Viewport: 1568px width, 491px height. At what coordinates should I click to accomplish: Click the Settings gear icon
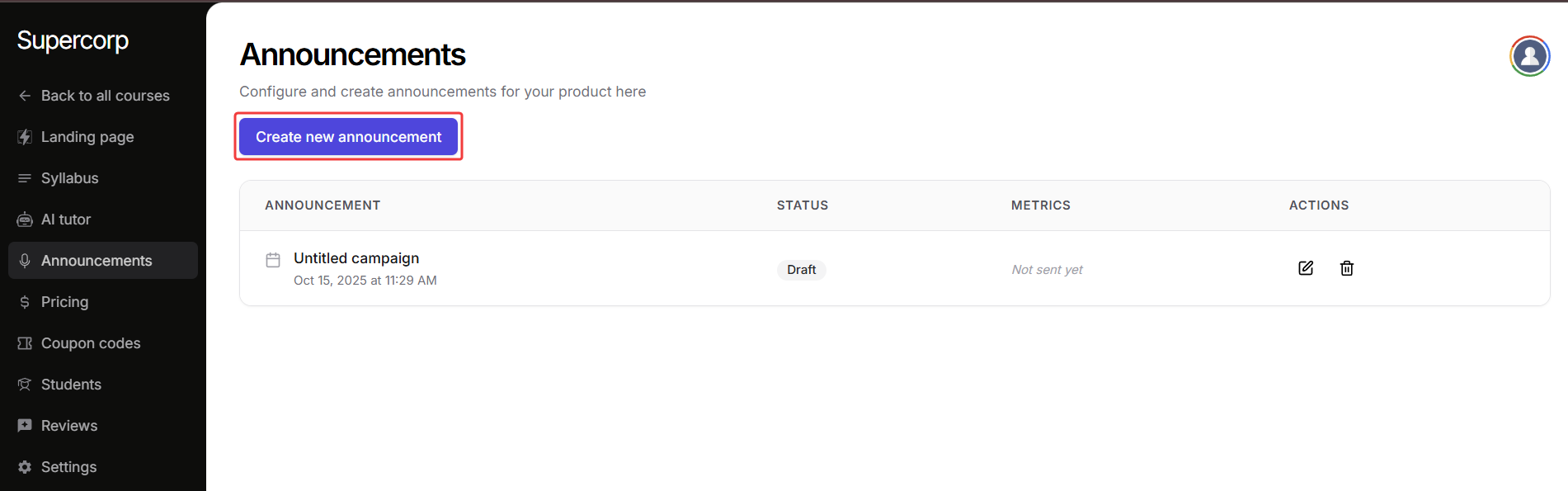coord(25,467)
